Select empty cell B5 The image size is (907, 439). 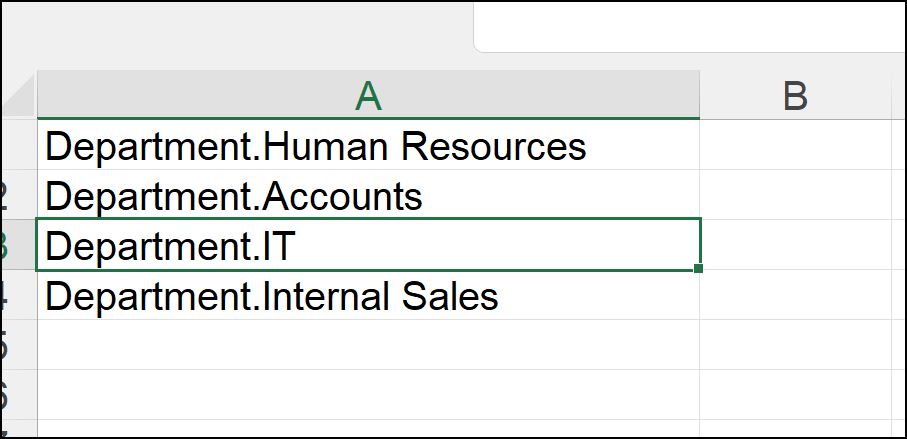796,345
